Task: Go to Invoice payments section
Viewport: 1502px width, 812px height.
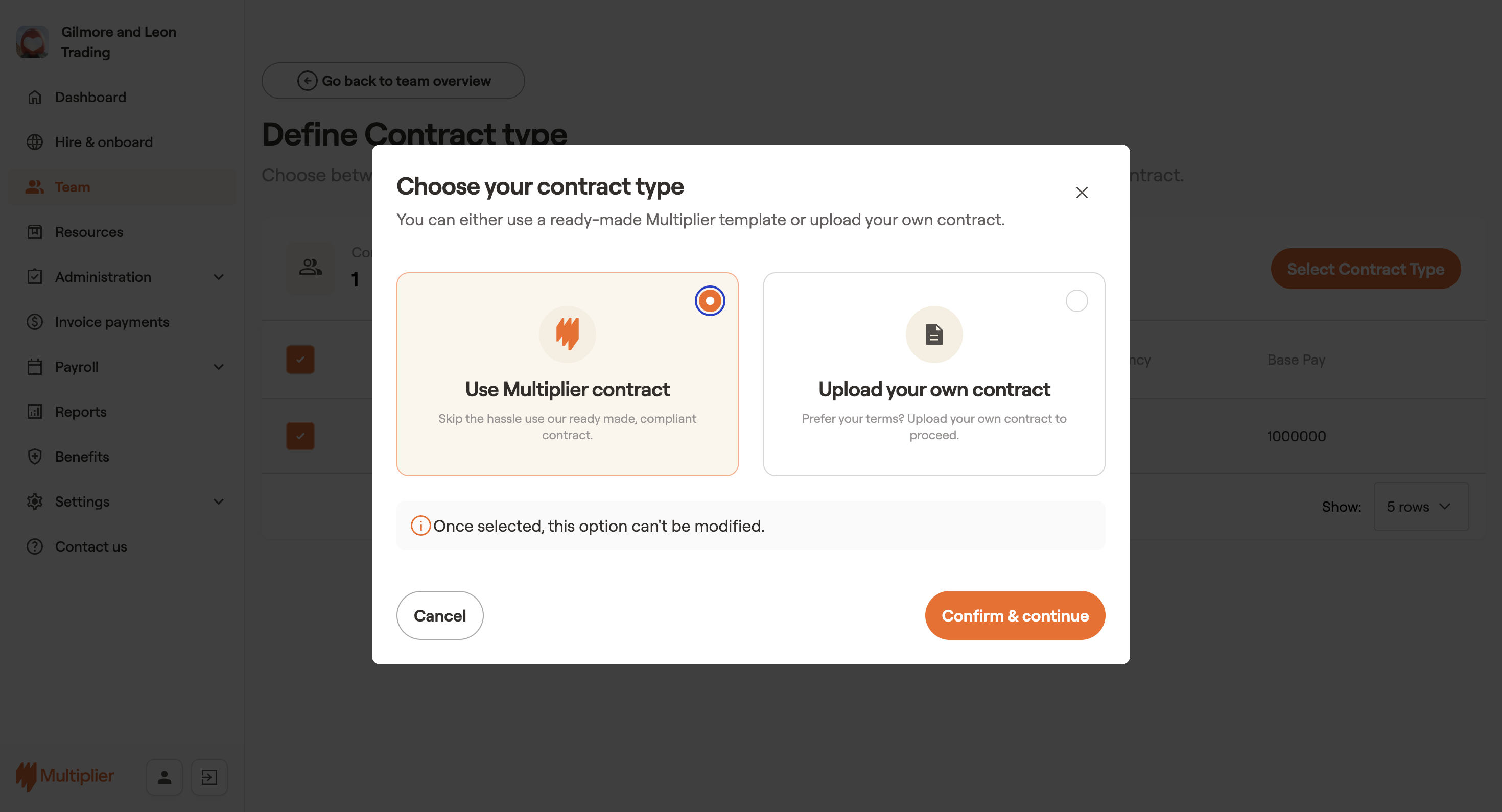Action: pyautogui.click(x=112, y=322)
